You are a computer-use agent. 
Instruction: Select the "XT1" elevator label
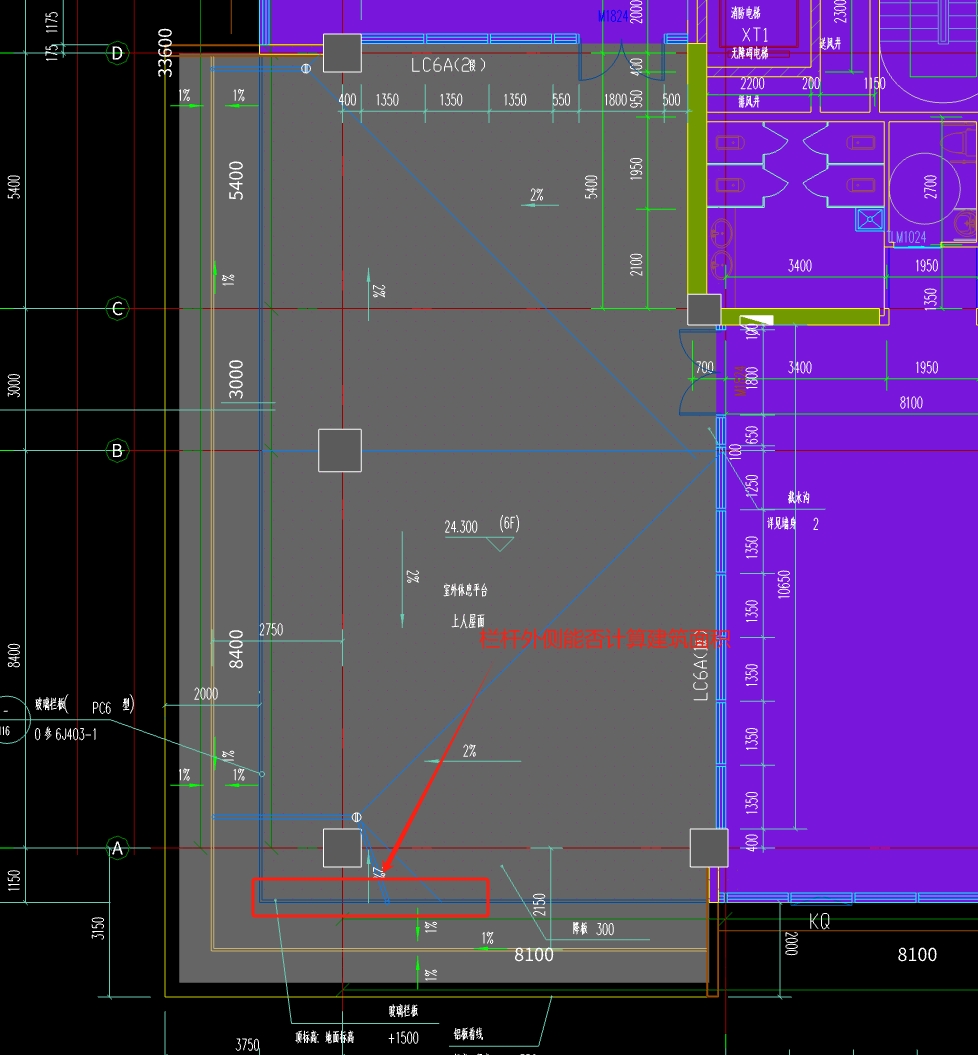[x=755, y=34]
